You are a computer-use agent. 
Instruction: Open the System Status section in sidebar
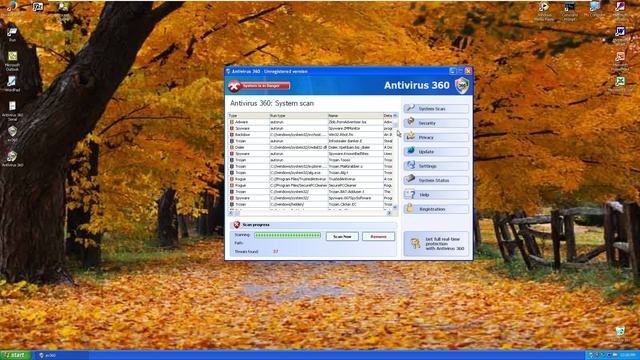coord(436,180)
